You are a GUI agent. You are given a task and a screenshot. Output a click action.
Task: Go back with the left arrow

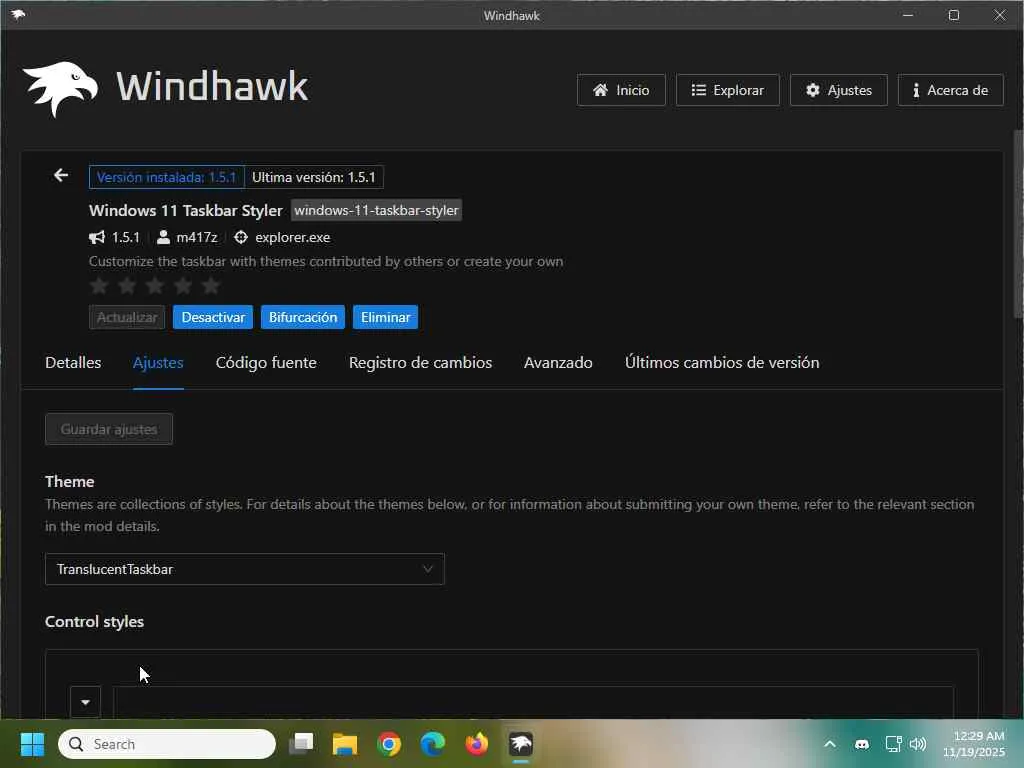click(61, 176)
